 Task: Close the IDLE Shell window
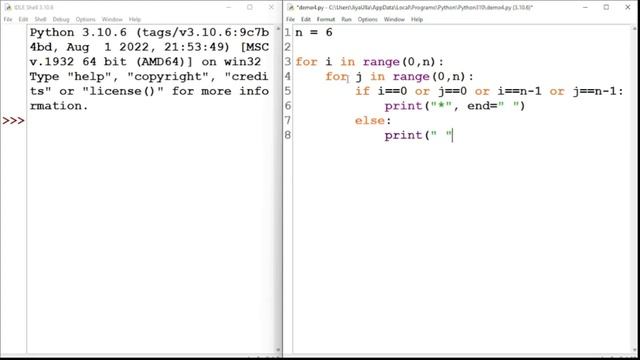coord(271,7)
